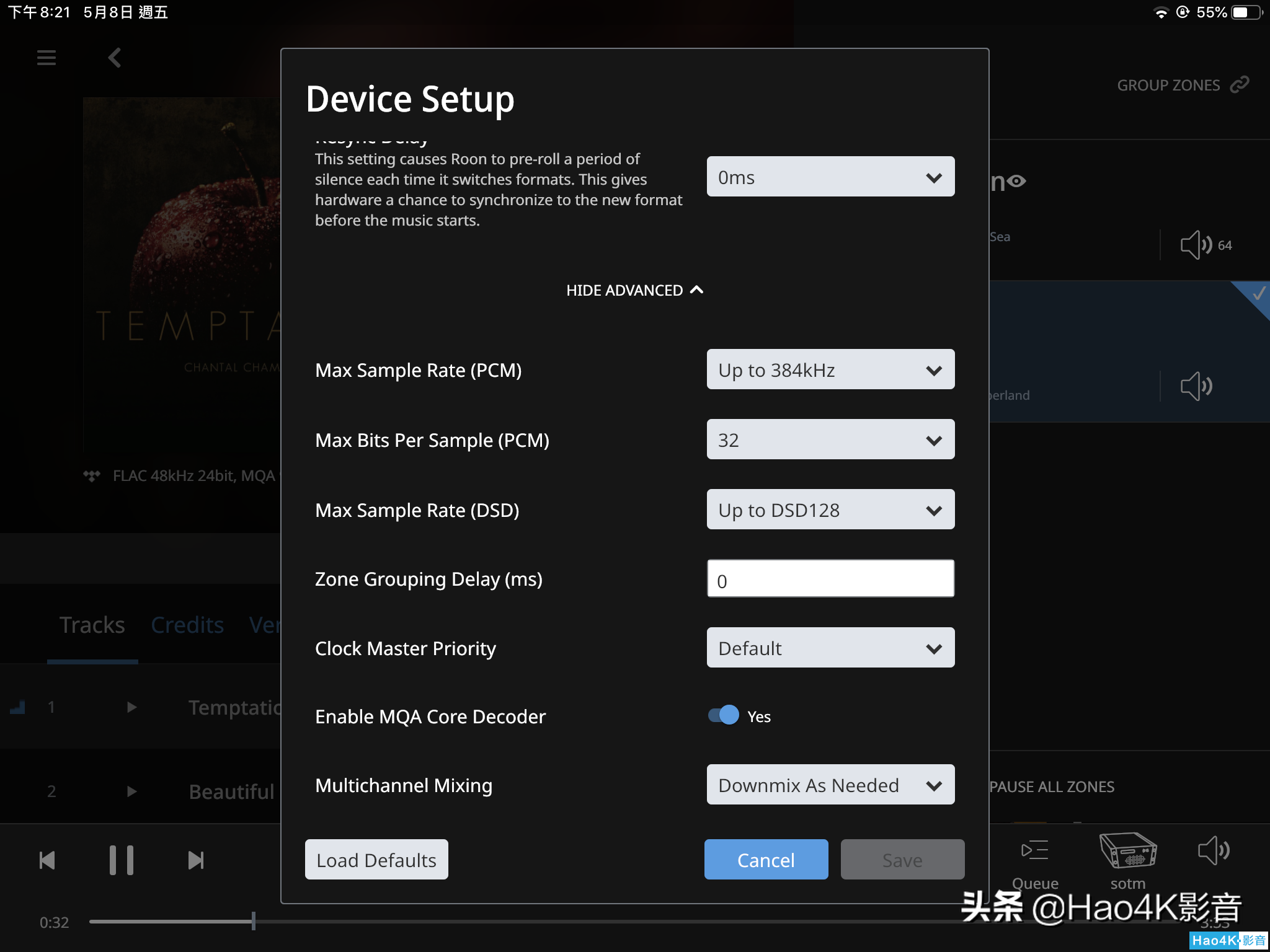Screen dimensions: 1270x952
Task: Click the previous track button
Action: 47,860
